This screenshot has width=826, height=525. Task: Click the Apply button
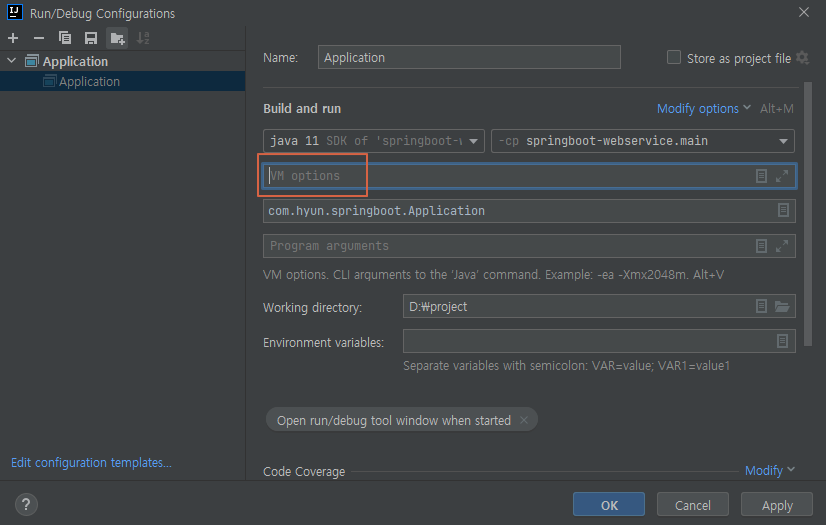tap(777, 504)
